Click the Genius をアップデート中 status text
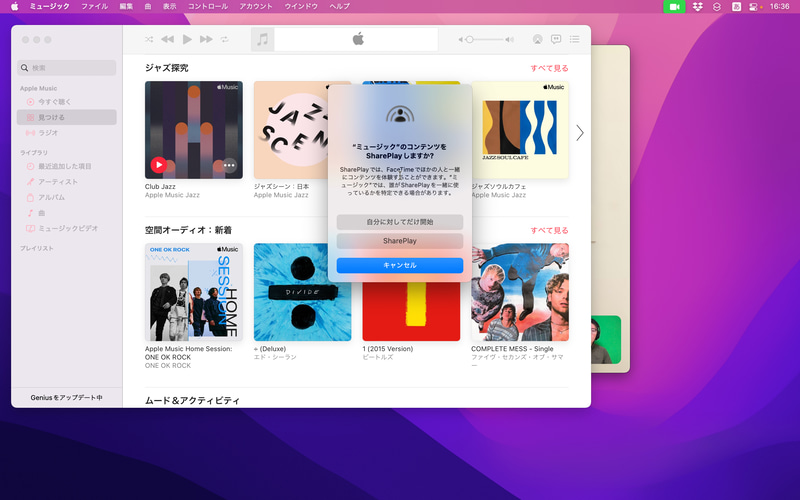 click(x=66, y=397)
